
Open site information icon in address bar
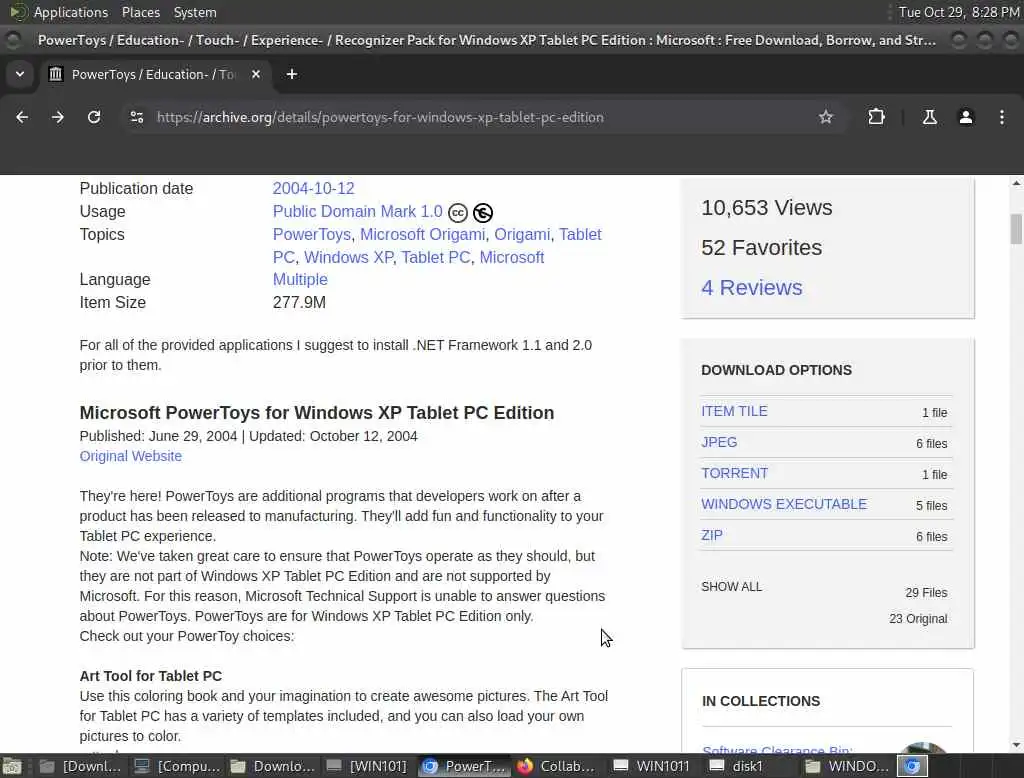click(x=136, y=117)
